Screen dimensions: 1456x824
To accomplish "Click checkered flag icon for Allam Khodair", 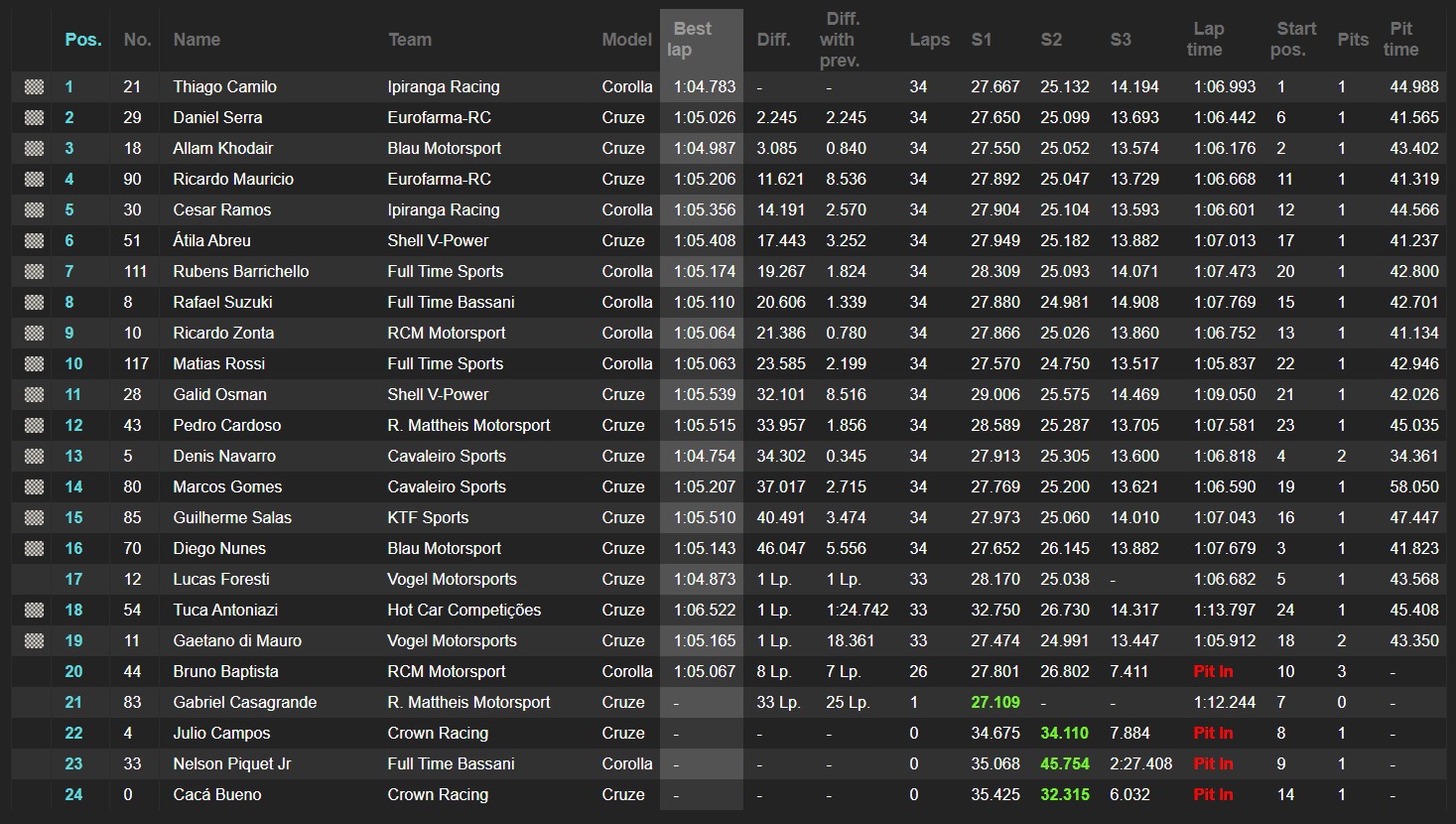I will point(34,149).
